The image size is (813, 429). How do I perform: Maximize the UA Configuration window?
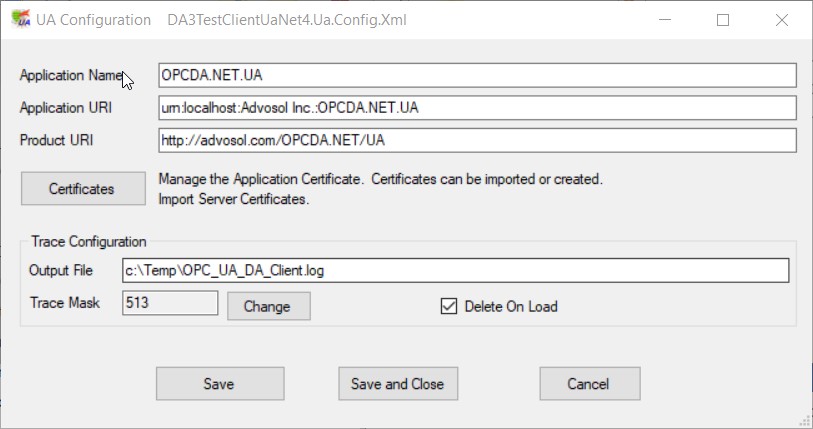pyautogui.click(x=723, y=20)
